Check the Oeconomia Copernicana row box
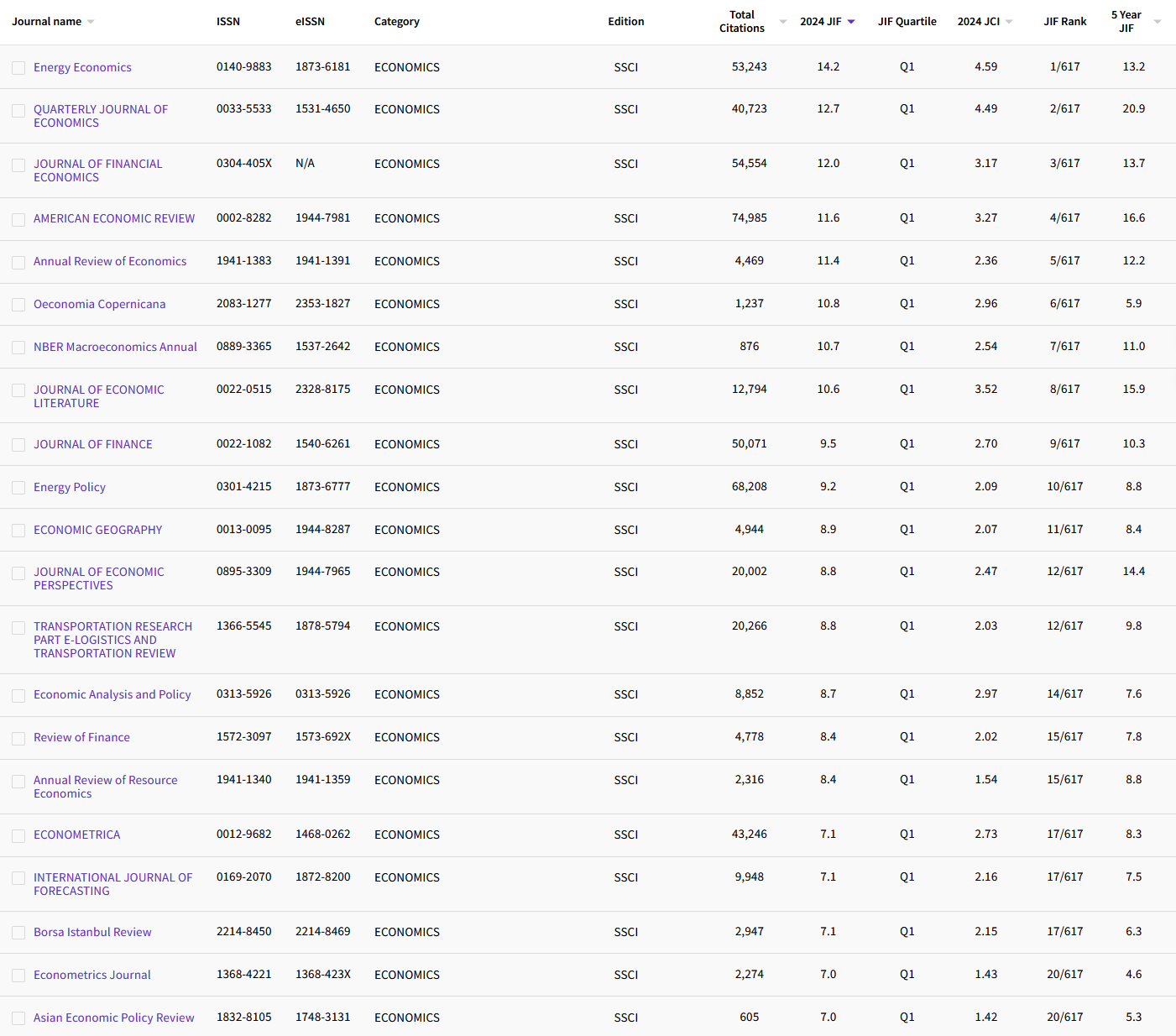The image size is (1176, 1036). tap(18, 305)
